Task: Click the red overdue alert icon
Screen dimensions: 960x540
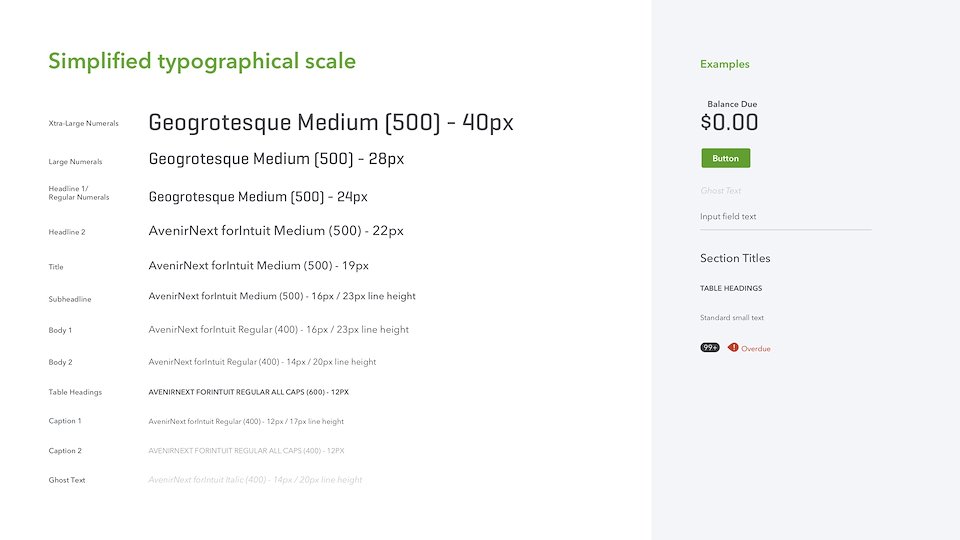Action: coord(733,347)
